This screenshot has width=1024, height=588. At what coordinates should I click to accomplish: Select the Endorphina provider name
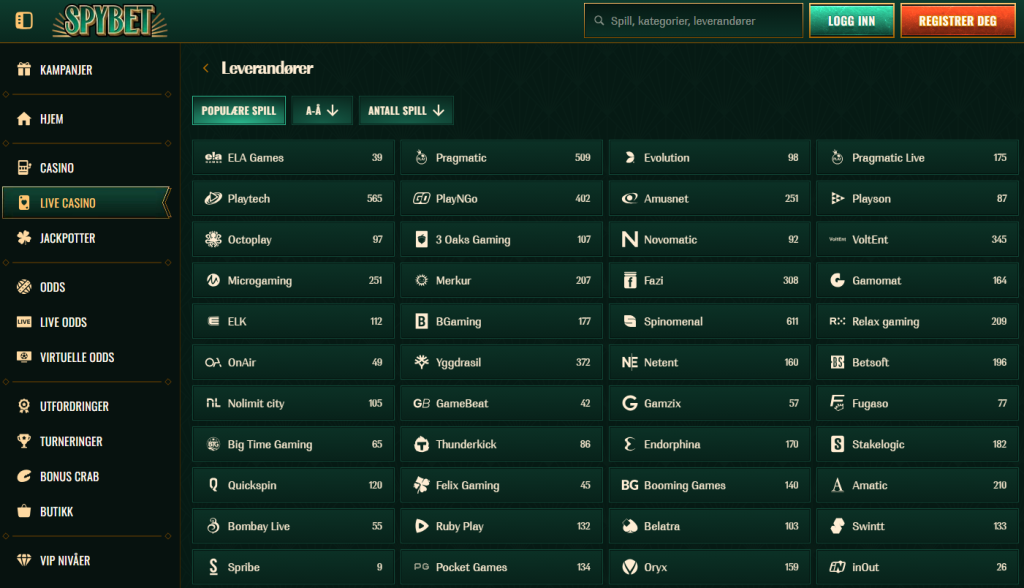(672, 444)
